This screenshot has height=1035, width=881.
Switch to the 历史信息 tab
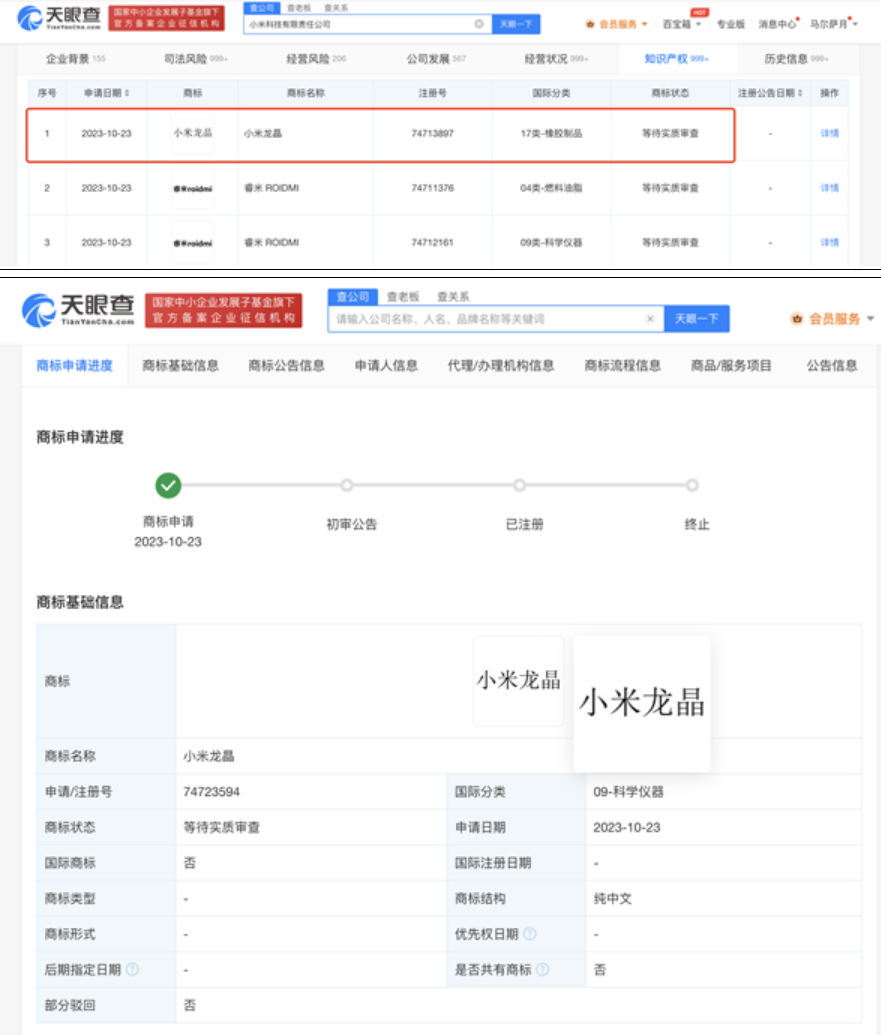click(797, 59)
